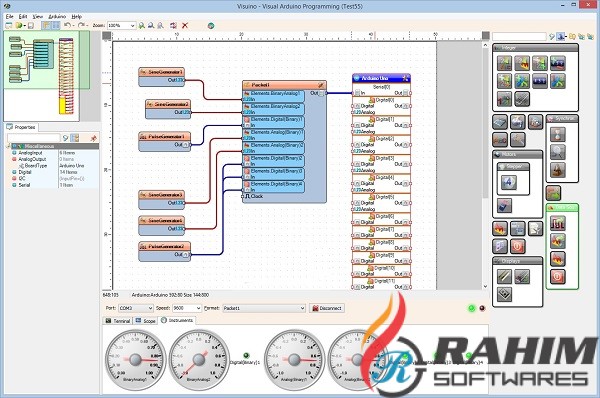Open the View menu
Screen dimensions: 600x398
click(38, 16)
